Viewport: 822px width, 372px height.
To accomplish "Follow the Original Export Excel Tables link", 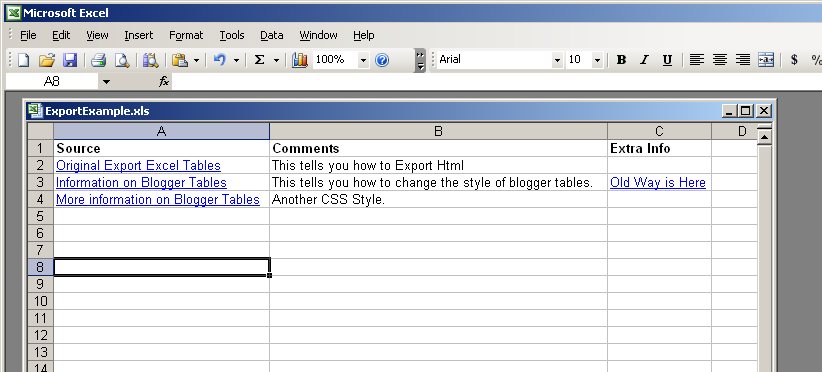I will click(138, 166).
